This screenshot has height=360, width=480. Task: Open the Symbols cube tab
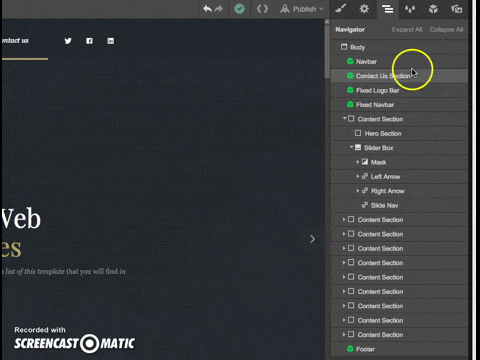[433, 9]
